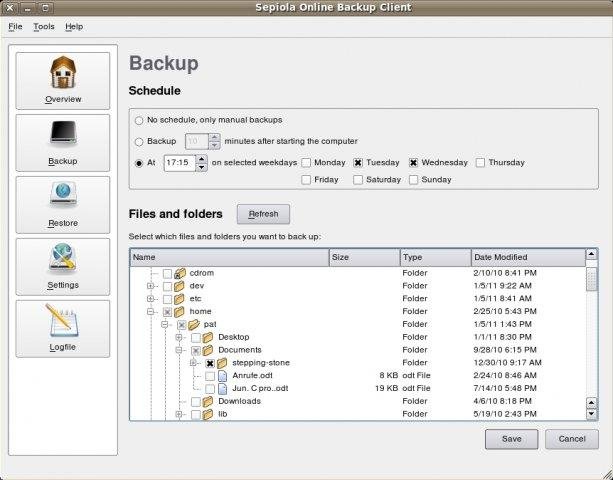Click the Cancel button
613x480 pixels.
(x=572, y=439)
